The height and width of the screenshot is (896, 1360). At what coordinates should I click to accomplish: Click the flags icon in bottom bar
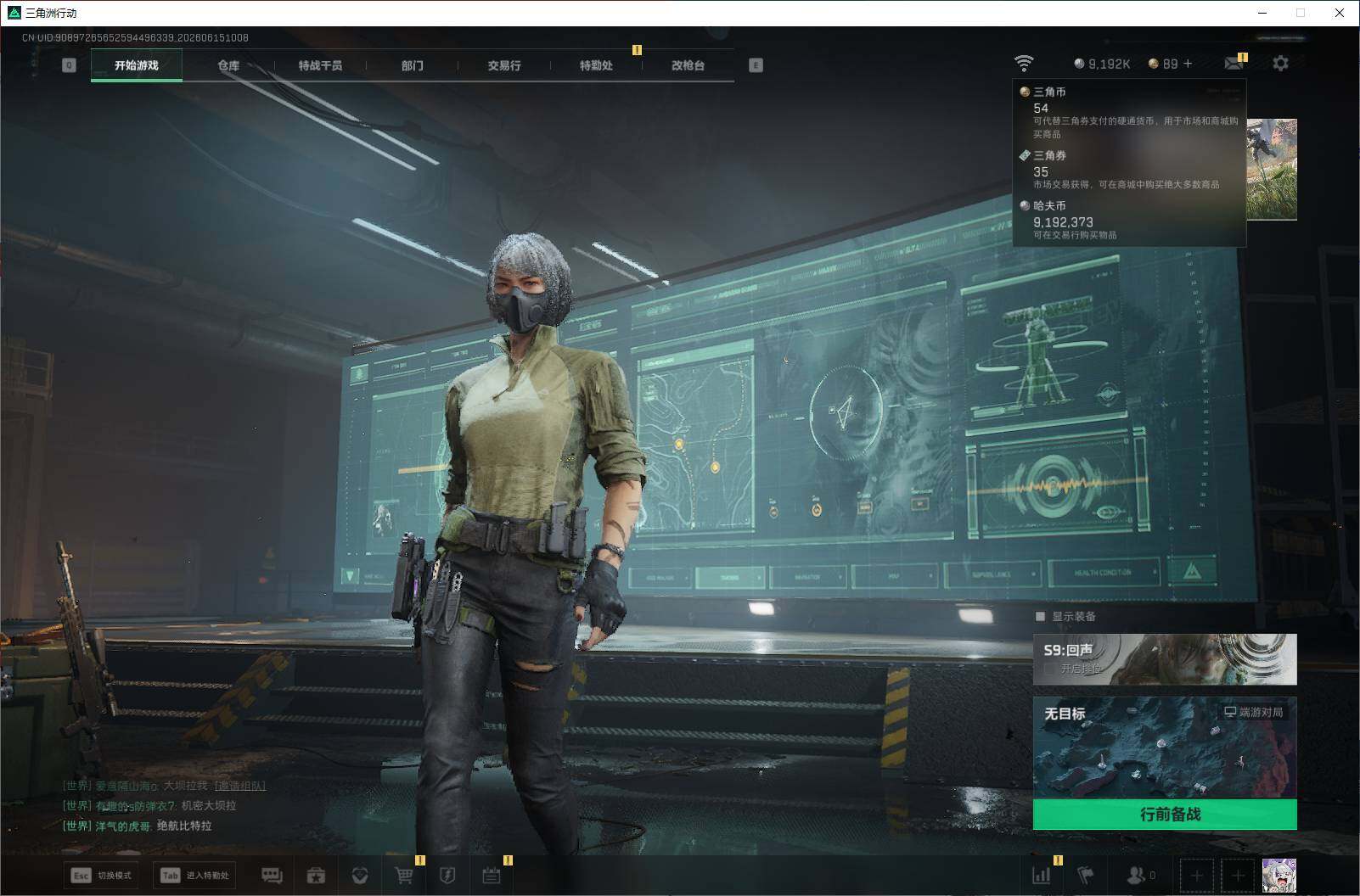point(1086,875)
